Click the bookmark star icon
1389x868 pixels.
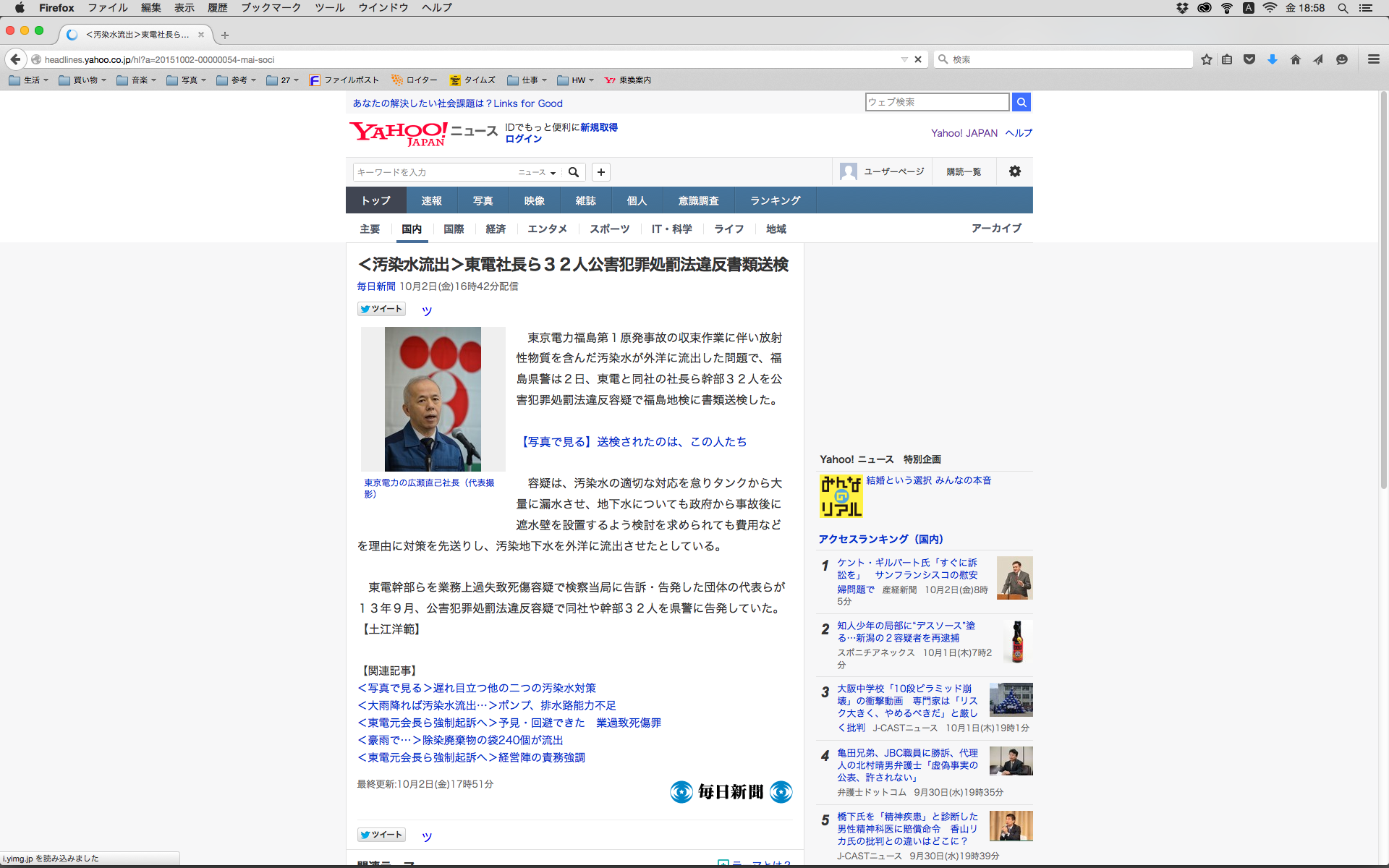(x=1206, y=59)
